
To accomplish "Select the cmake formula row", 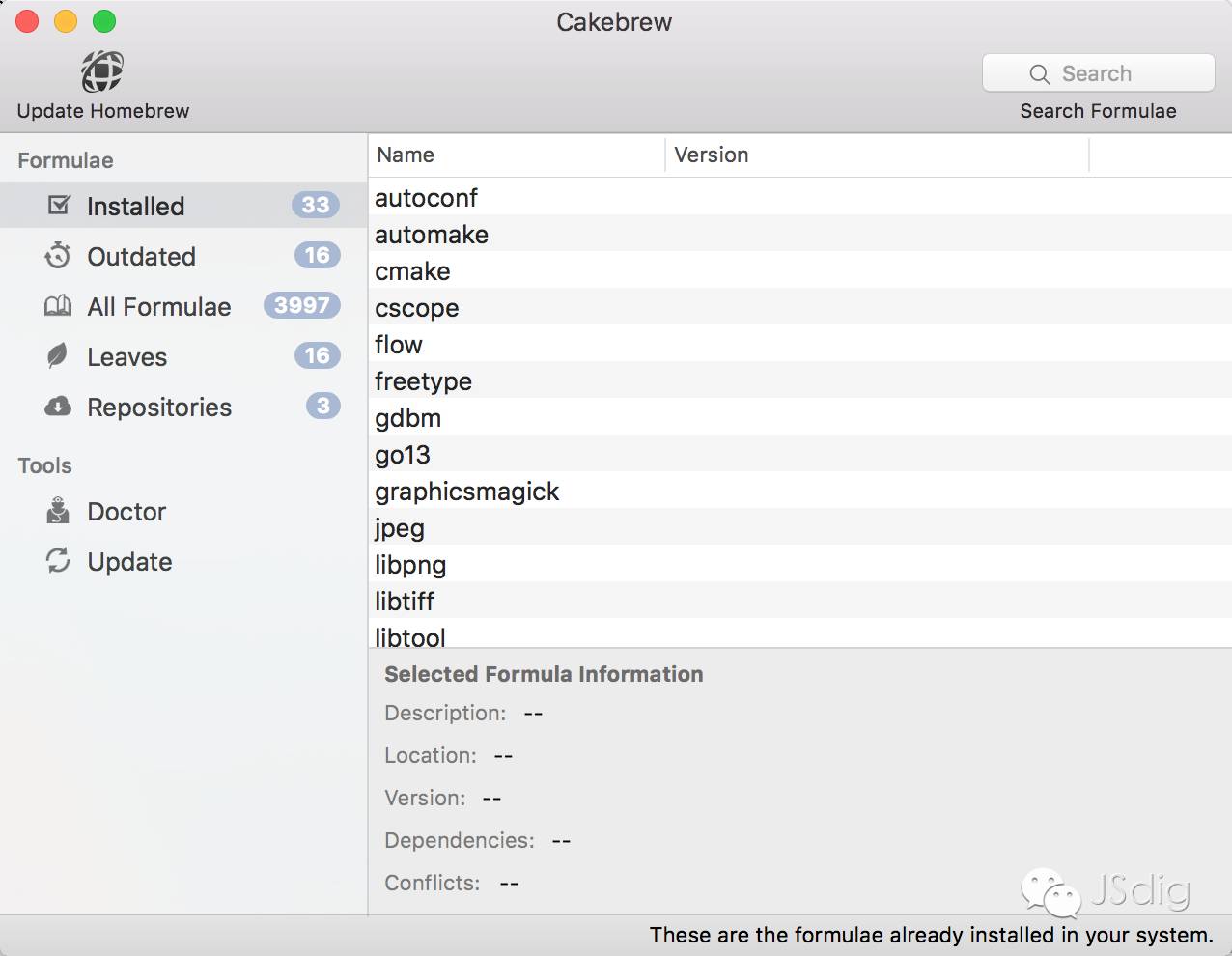I will click(x=799, y=270).
